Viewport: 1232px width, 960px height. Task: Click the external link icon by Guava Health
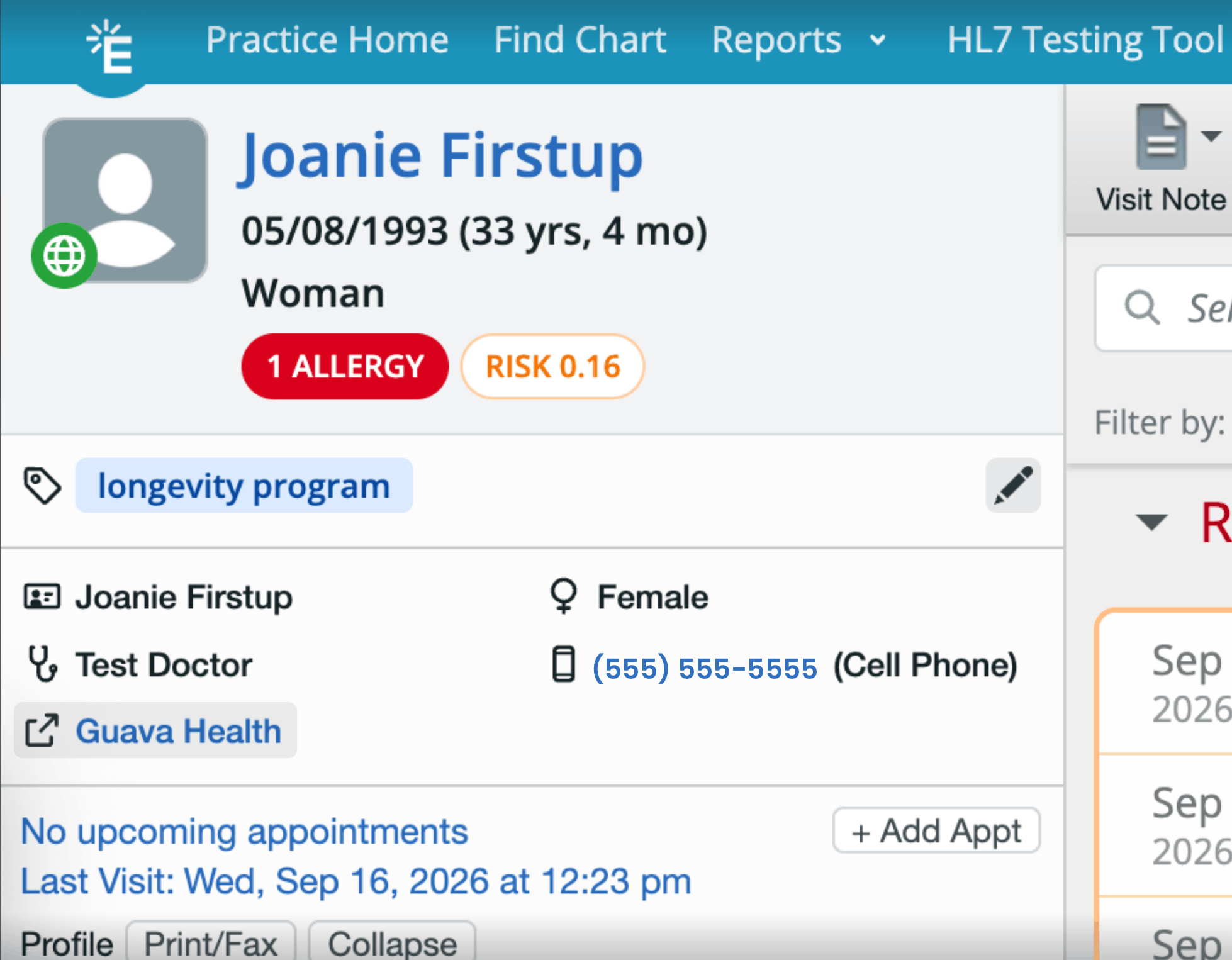(42, 730)
